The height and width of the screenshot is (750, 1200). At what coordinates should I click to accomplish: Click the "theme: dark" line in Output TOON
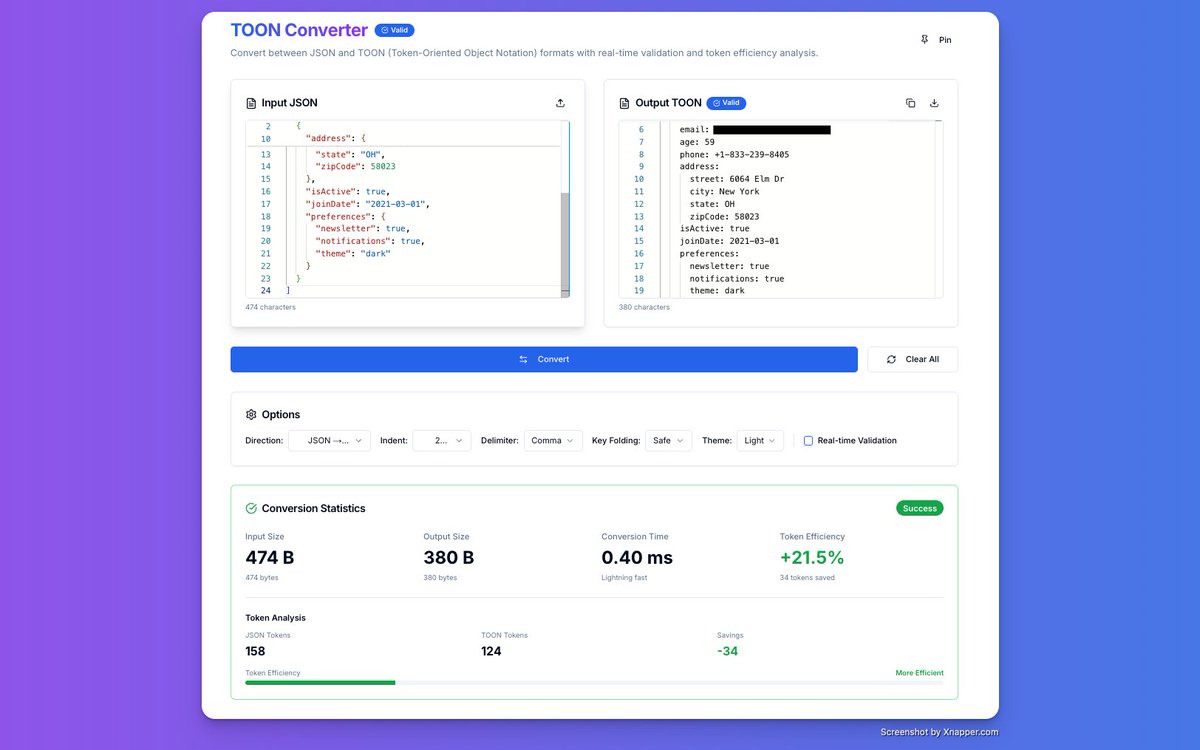coord(717,291)
